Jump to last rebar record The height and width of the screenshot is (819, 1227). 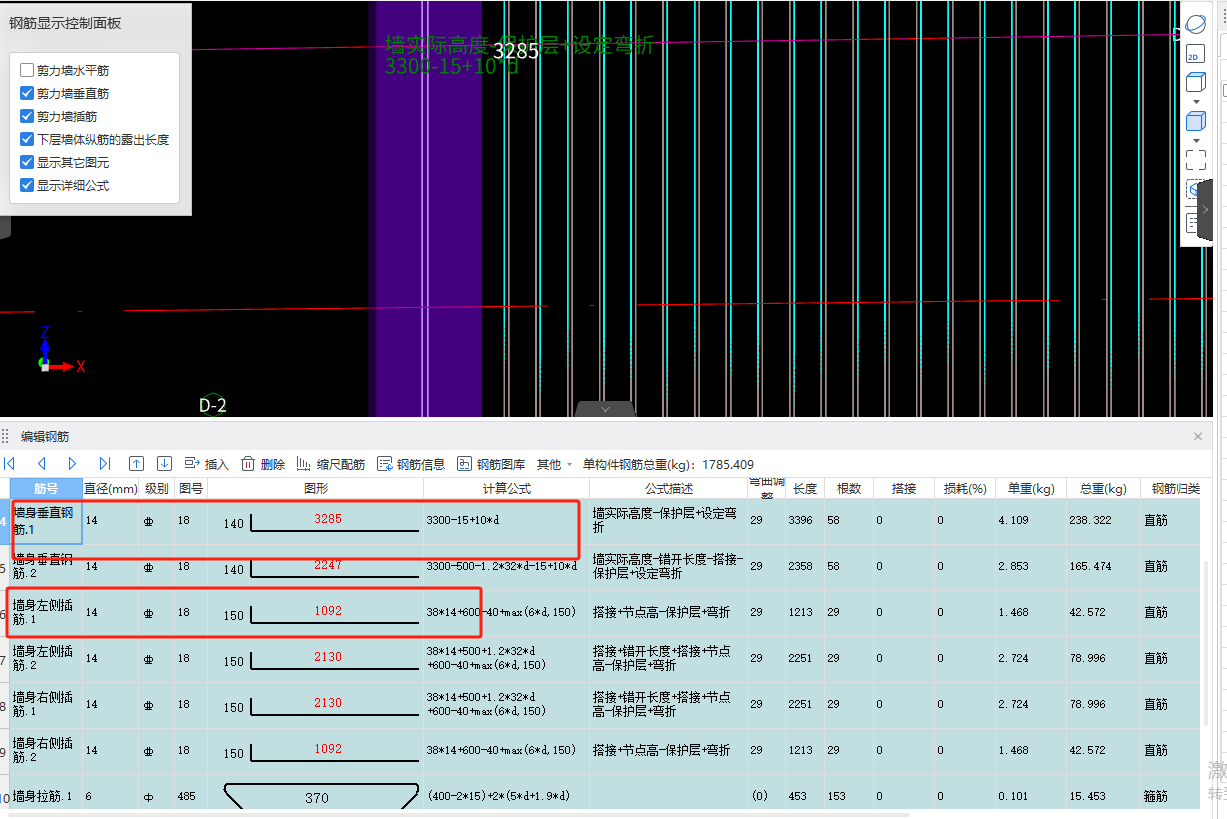104,464
